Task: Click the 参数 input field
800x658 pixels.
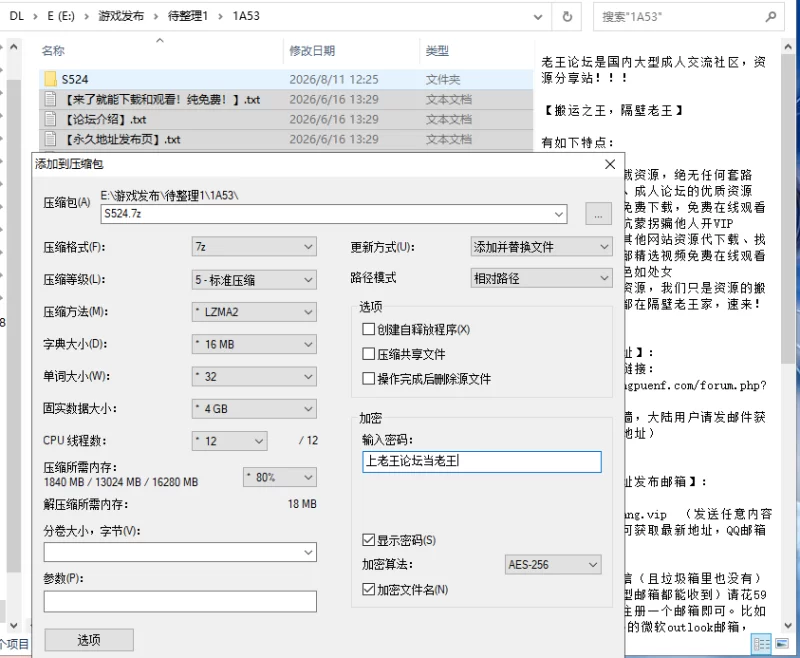Action: (x=180, y=601)
